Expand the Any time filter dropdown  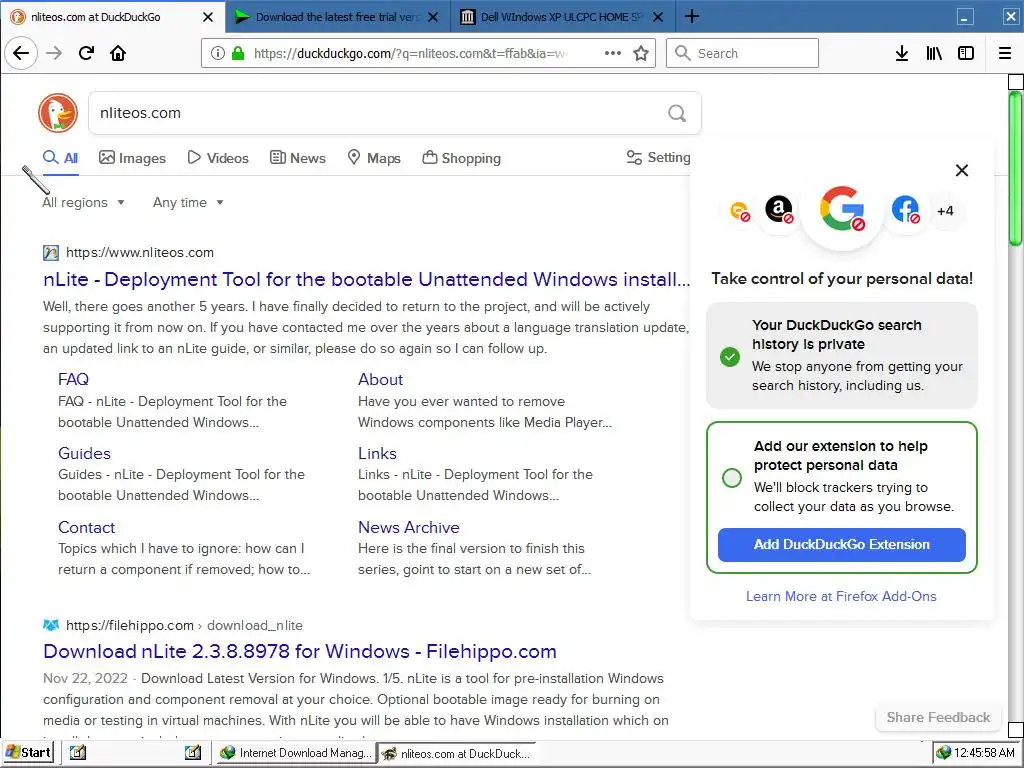[x=189, y=202]
